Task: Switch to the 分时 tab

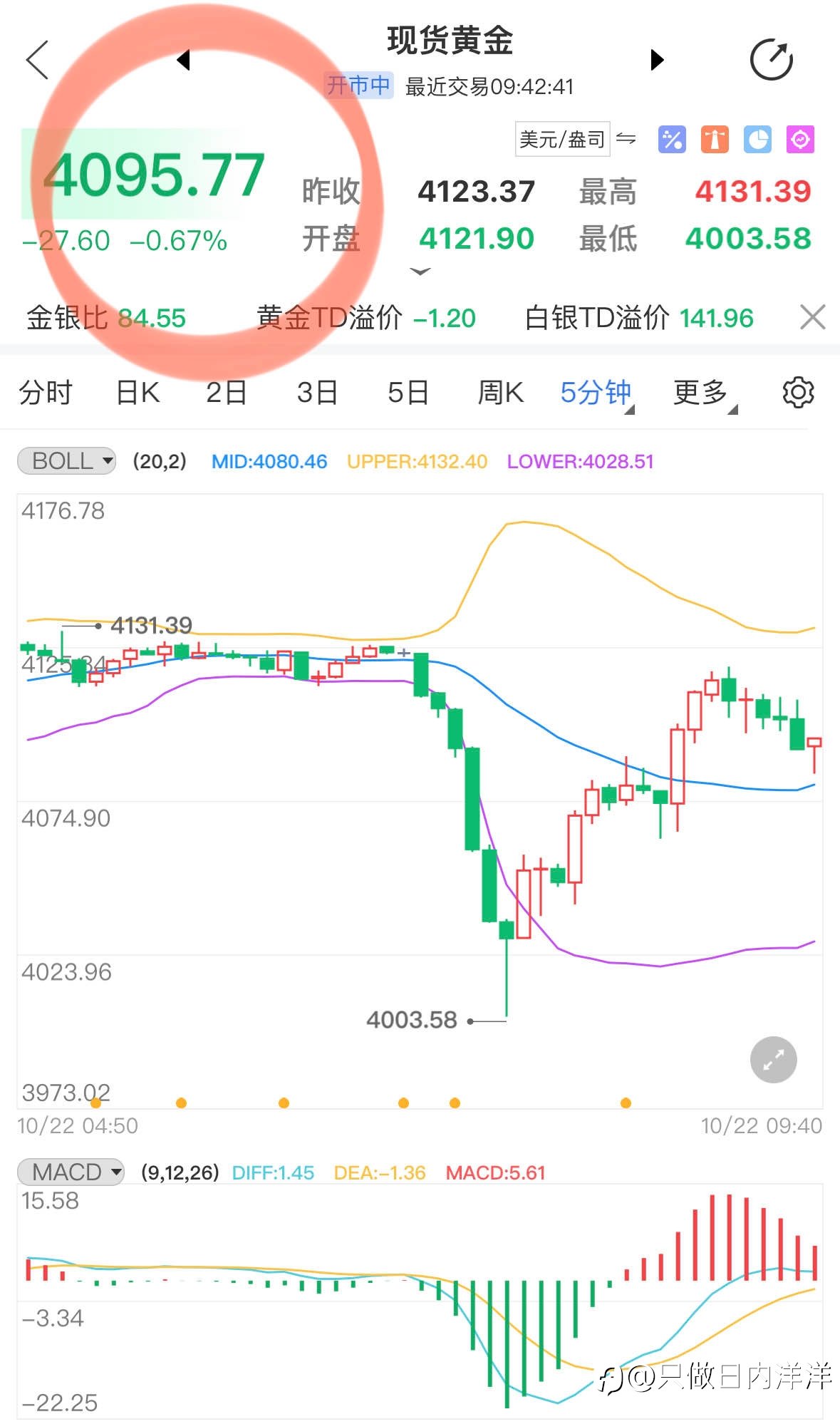Action: (x=46, y=393)
